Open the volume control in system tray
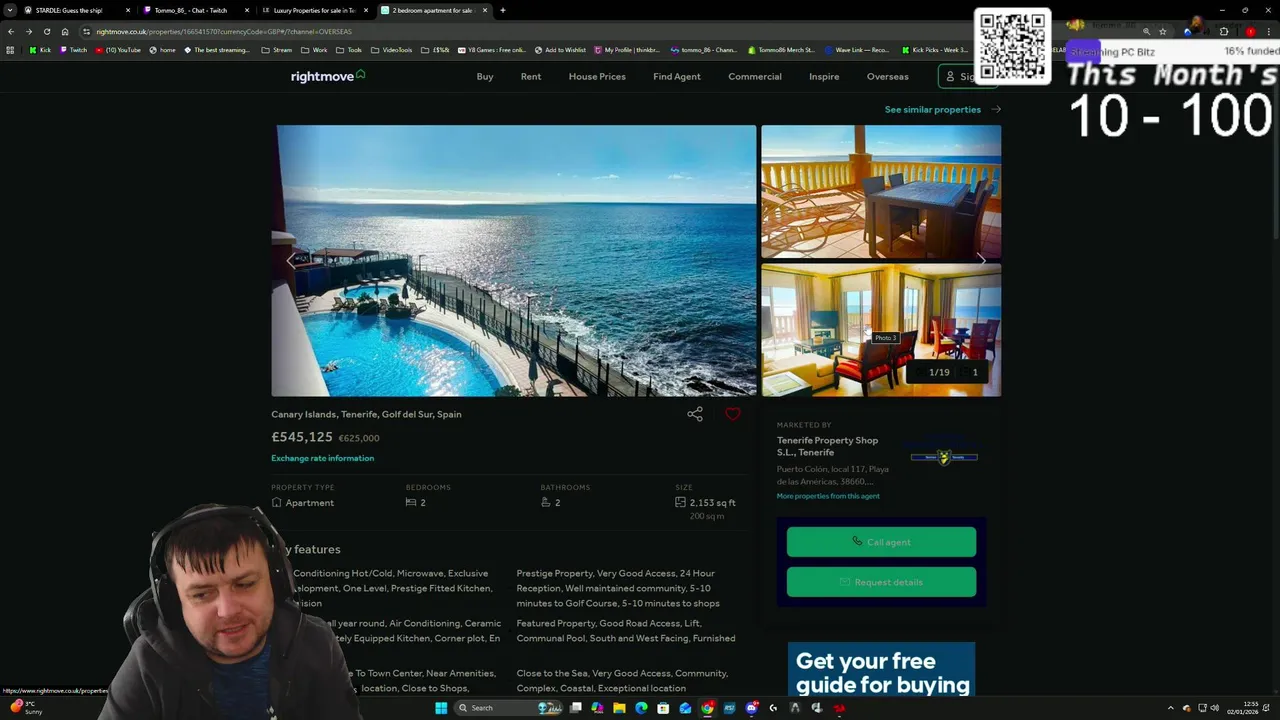The height and width of the screenshot is (720, 1280). 1215,708
